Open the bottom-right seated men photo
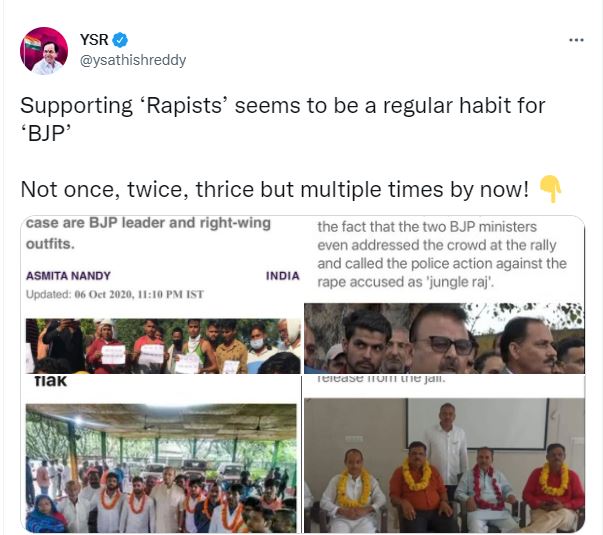The height and width of the screenshot is (535, 603). tap(444, 454)
